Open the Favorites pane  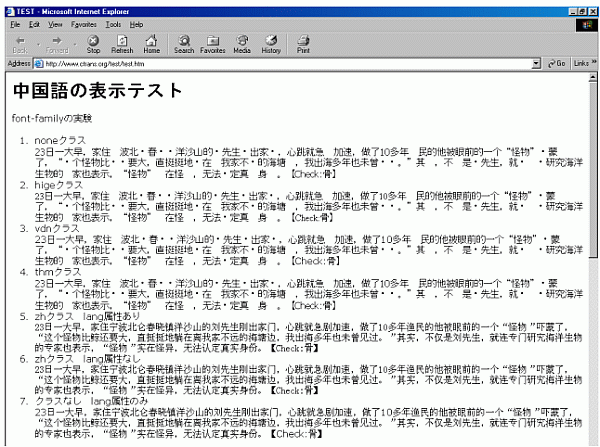pos(213,44)
